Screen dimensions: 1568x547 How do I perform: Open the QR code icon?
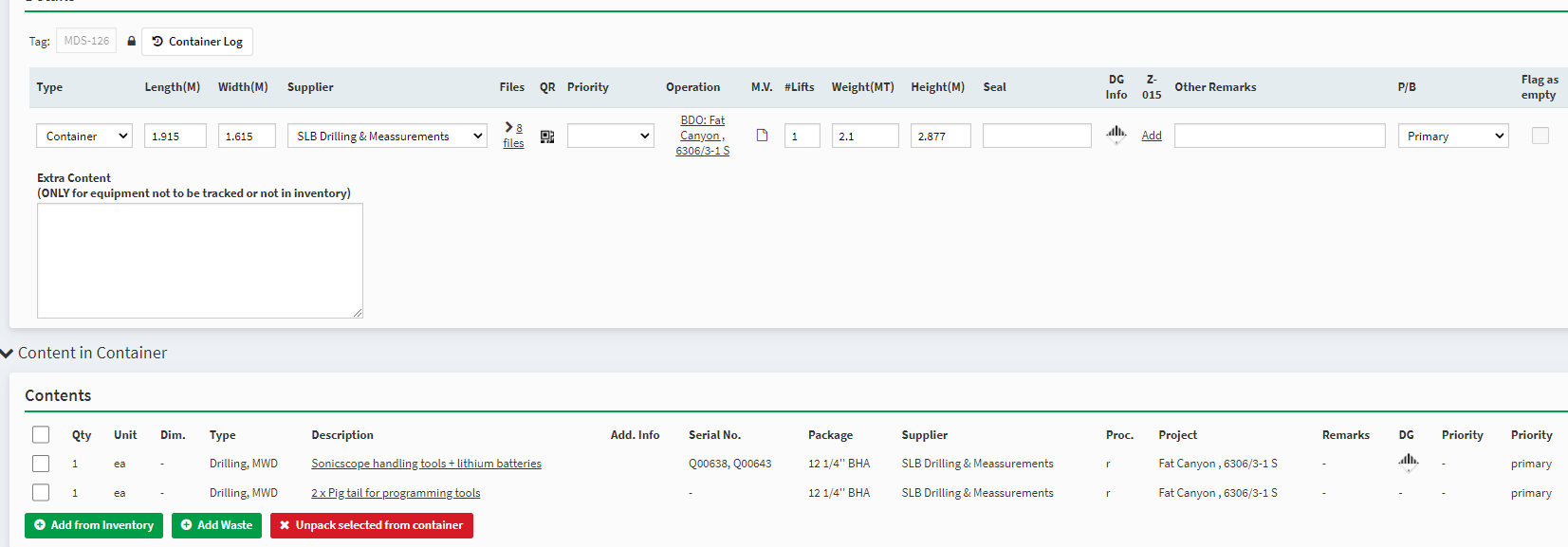click(x=547, y=137)
